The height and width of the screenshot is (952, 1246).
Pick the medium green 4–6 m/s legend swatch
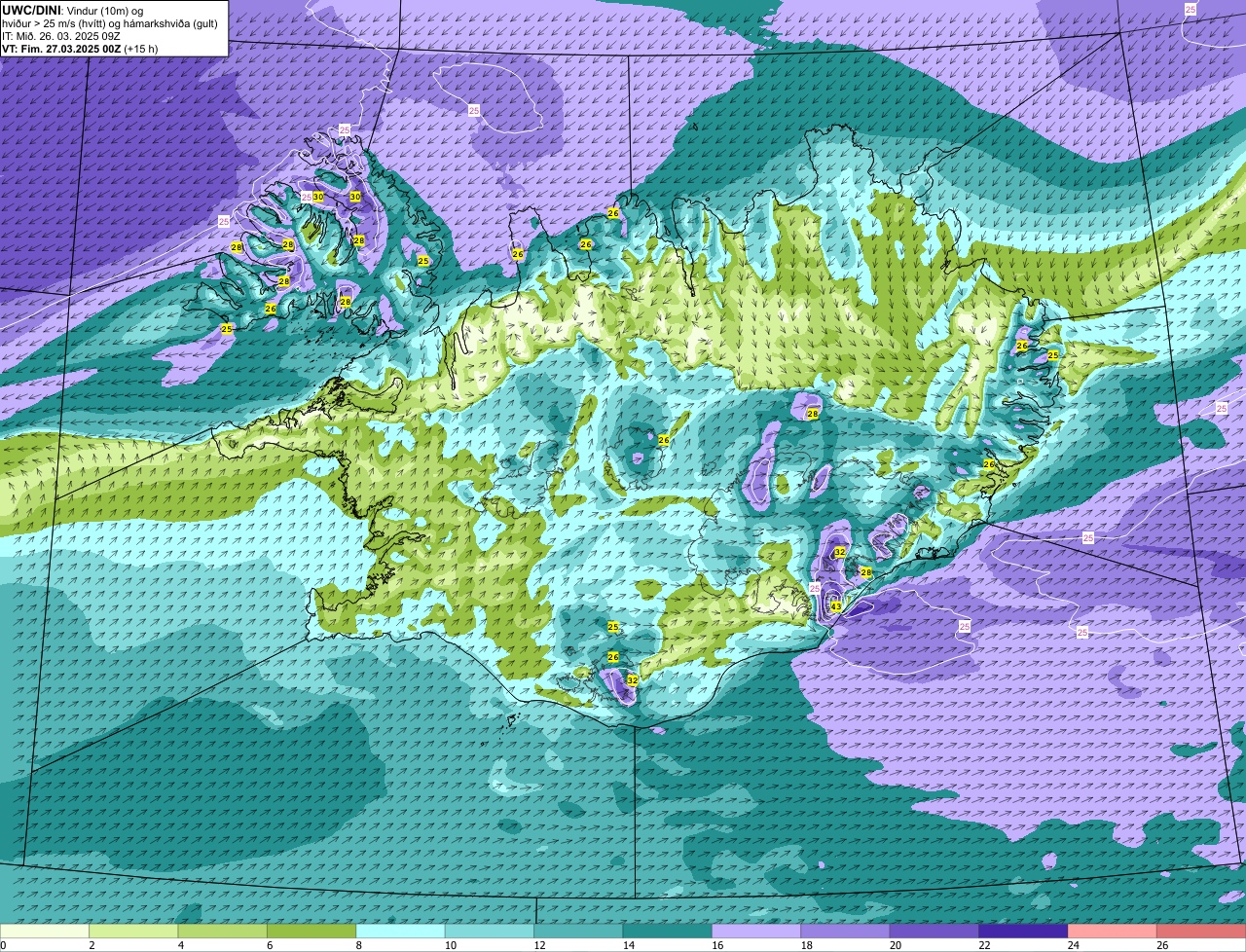(223, 931)
